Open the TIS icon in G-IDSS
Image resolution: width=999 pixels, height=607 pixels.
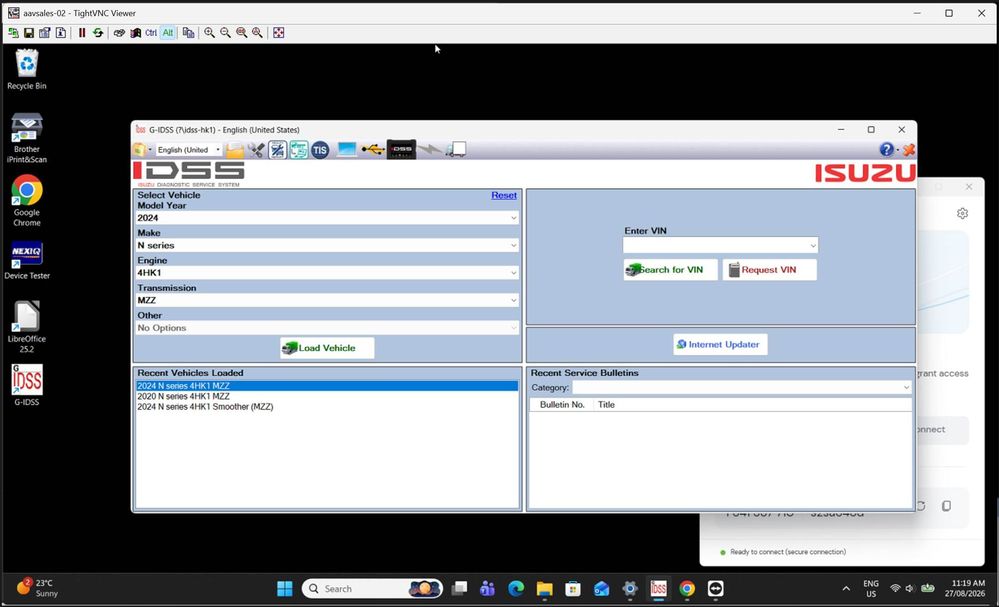(320, 150)
